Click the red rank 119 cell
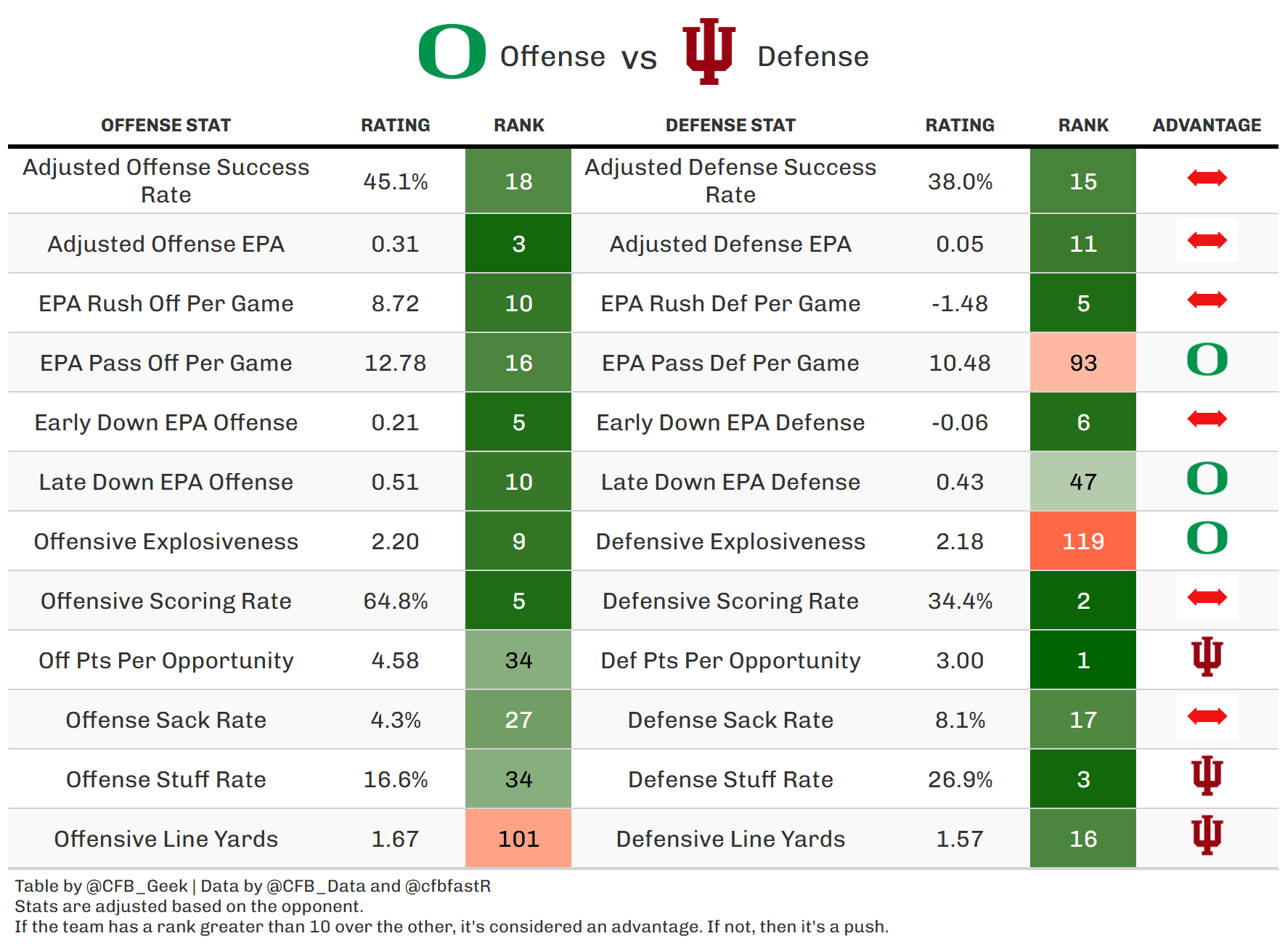This screenshot has height=952, width=1285. (x=1082, y=541)
